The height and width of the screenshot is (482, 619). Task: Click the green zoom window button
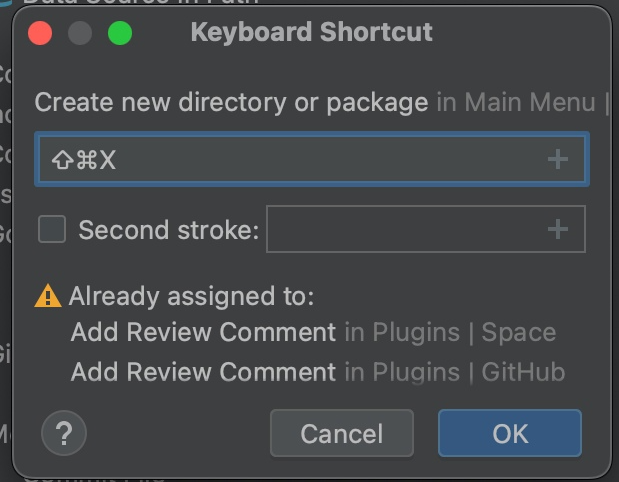click(120, 33)
